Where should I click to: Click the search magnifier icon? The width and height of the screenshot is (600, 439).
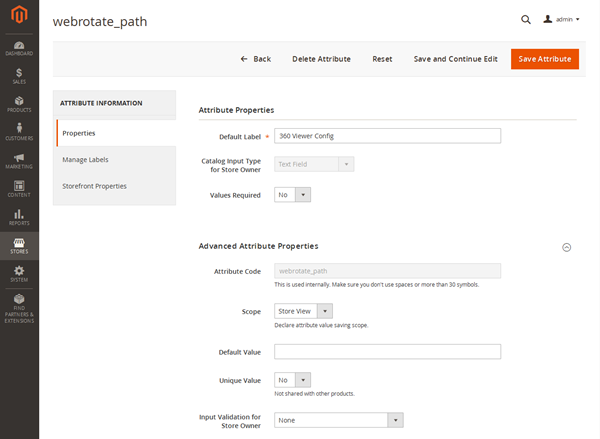coord(526,19)
